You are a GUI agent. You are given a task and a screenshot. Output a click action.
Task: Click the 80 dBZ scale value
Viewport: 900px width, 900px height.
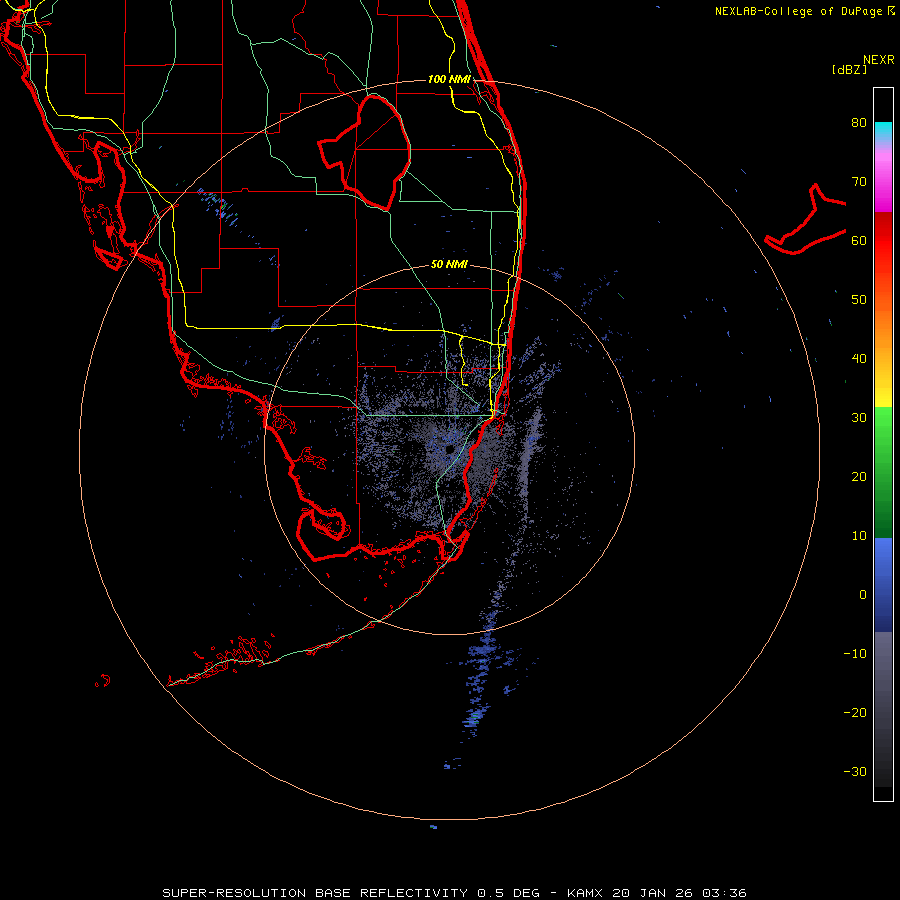(x=859, y=123)
